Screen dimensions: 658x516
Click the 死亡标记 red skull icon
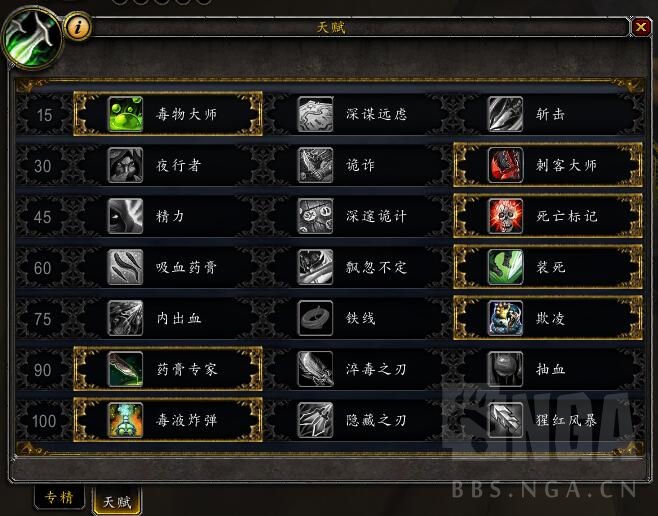click(505, 216)
